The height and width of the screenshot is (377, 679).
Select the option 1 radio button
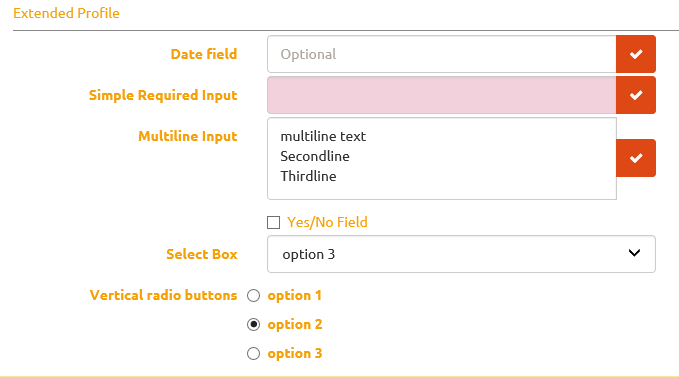(253, 296)
